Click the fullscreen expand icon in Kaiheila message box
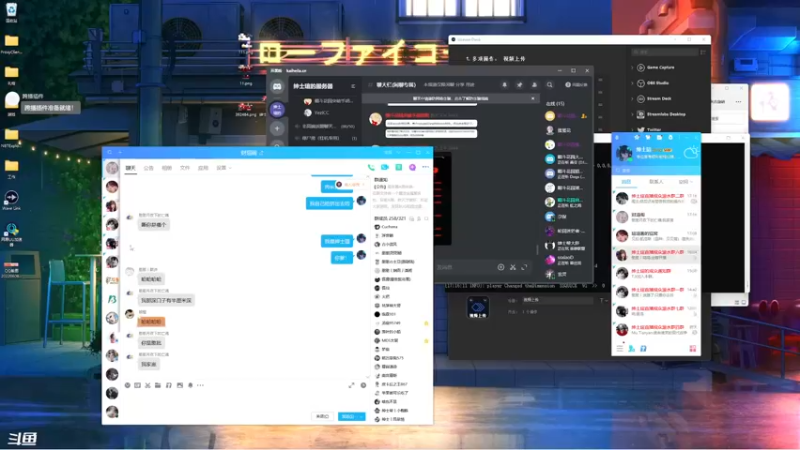This screenshot has height=450, width=800. [x=524, y=267]
